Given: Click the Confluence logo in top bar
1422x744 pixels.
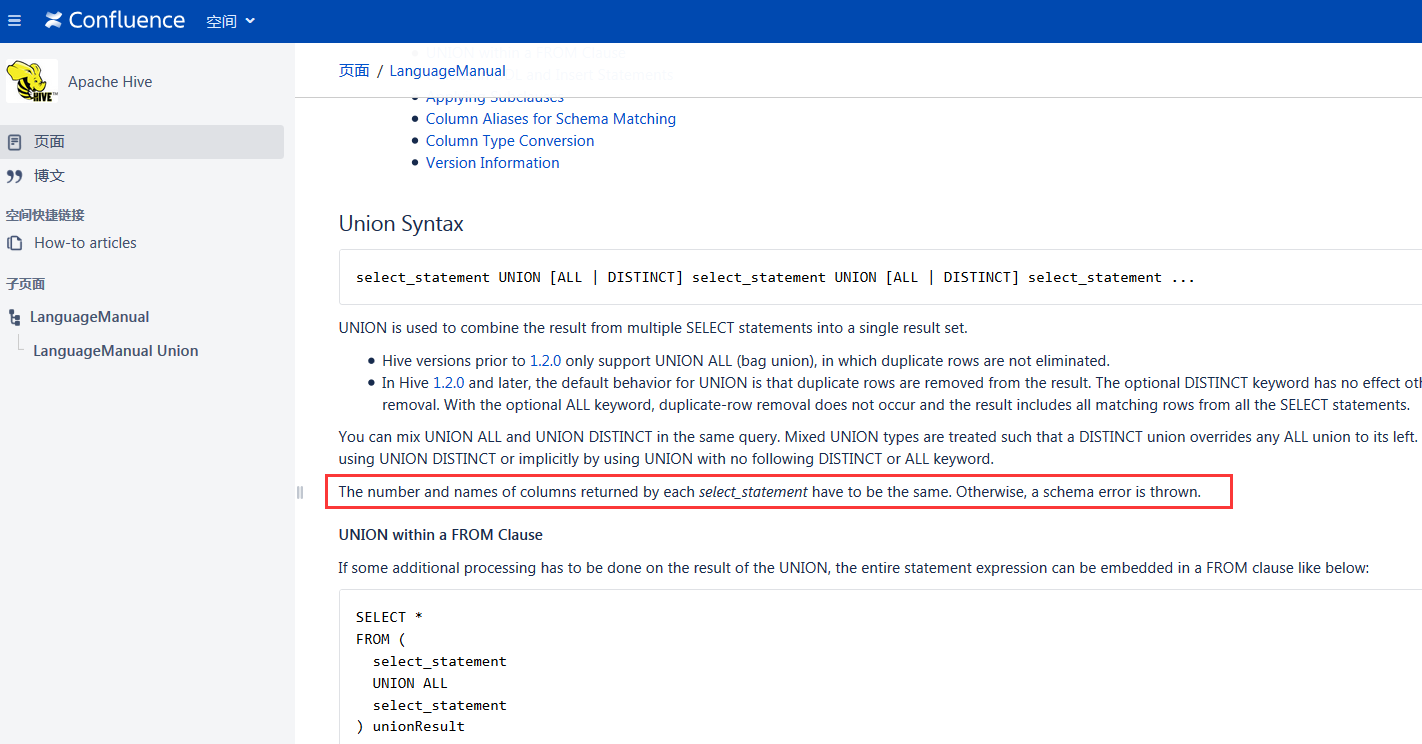Looking at the screenshot, I should tap(114, 20).
